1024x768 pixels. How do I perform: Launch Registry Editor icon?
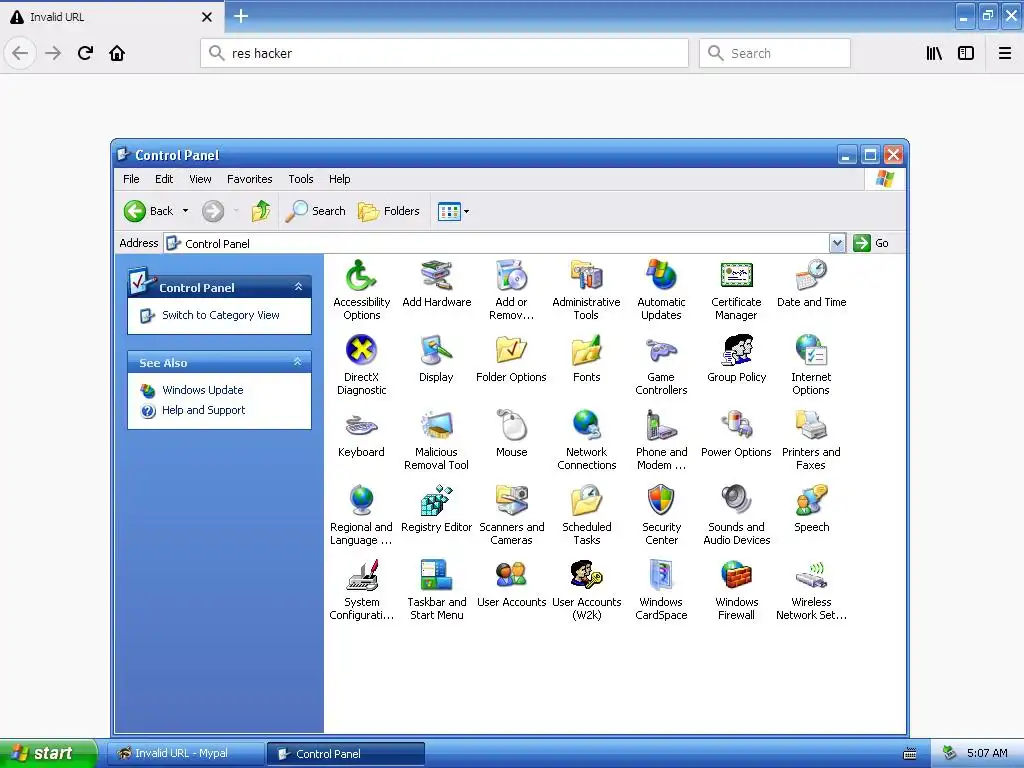coord(436,509)
